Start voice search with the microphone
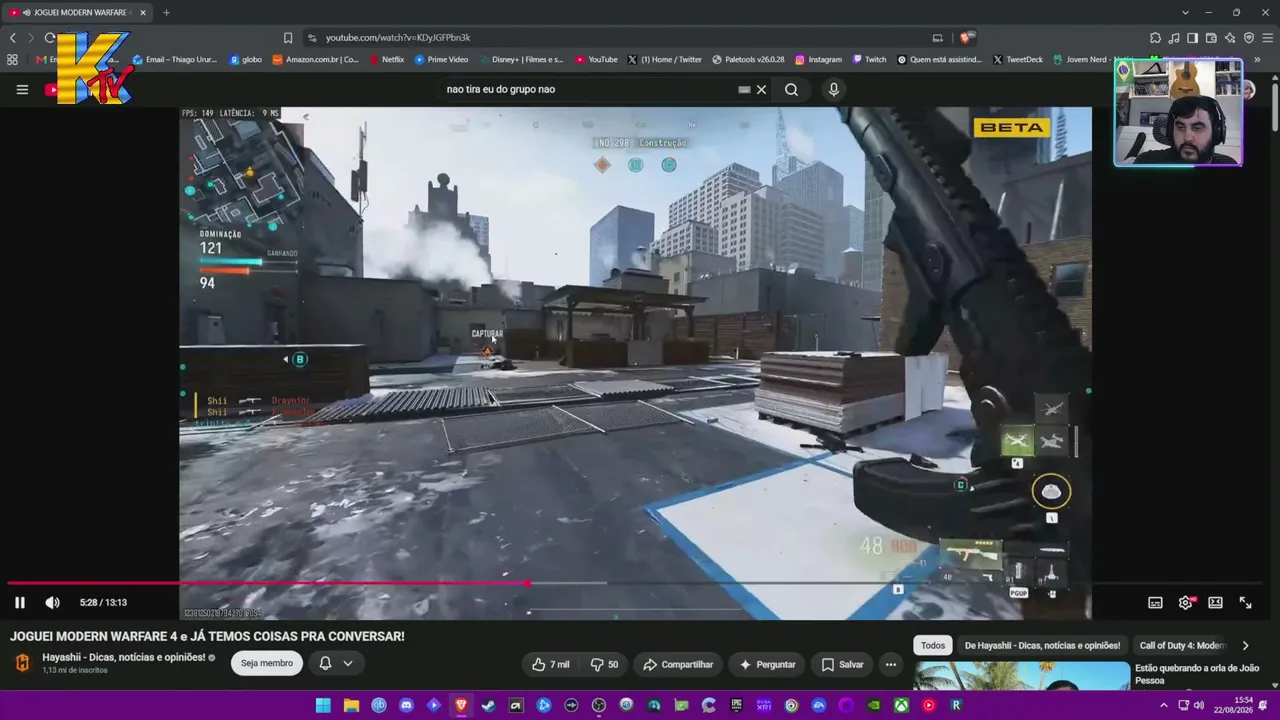The height and width of the screenshot is (720, 1280). point(834,89)
